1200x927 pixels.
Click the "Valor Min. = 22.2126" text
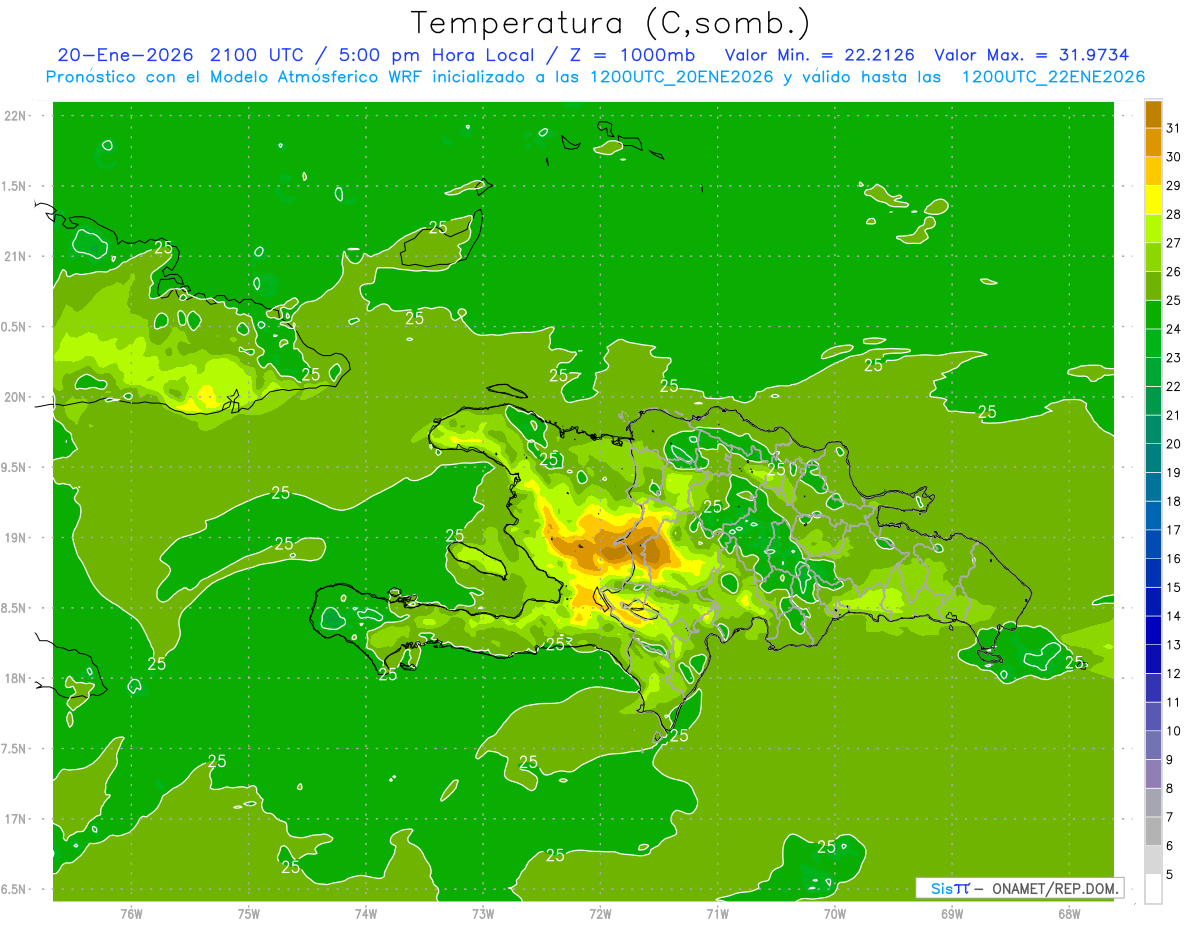(x=820, y=54)
